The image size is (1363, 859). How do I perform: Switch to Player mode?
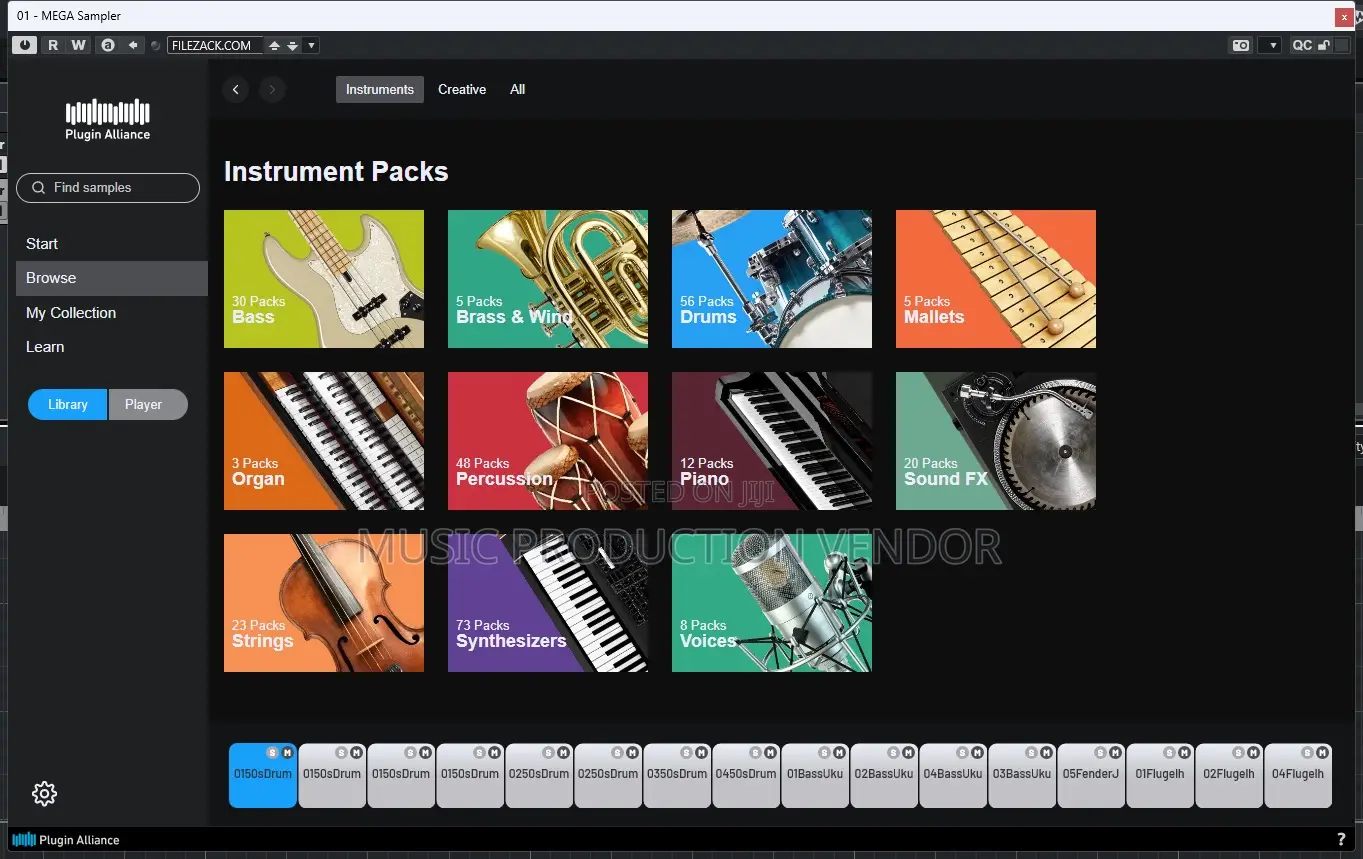(x=147, y=404)
